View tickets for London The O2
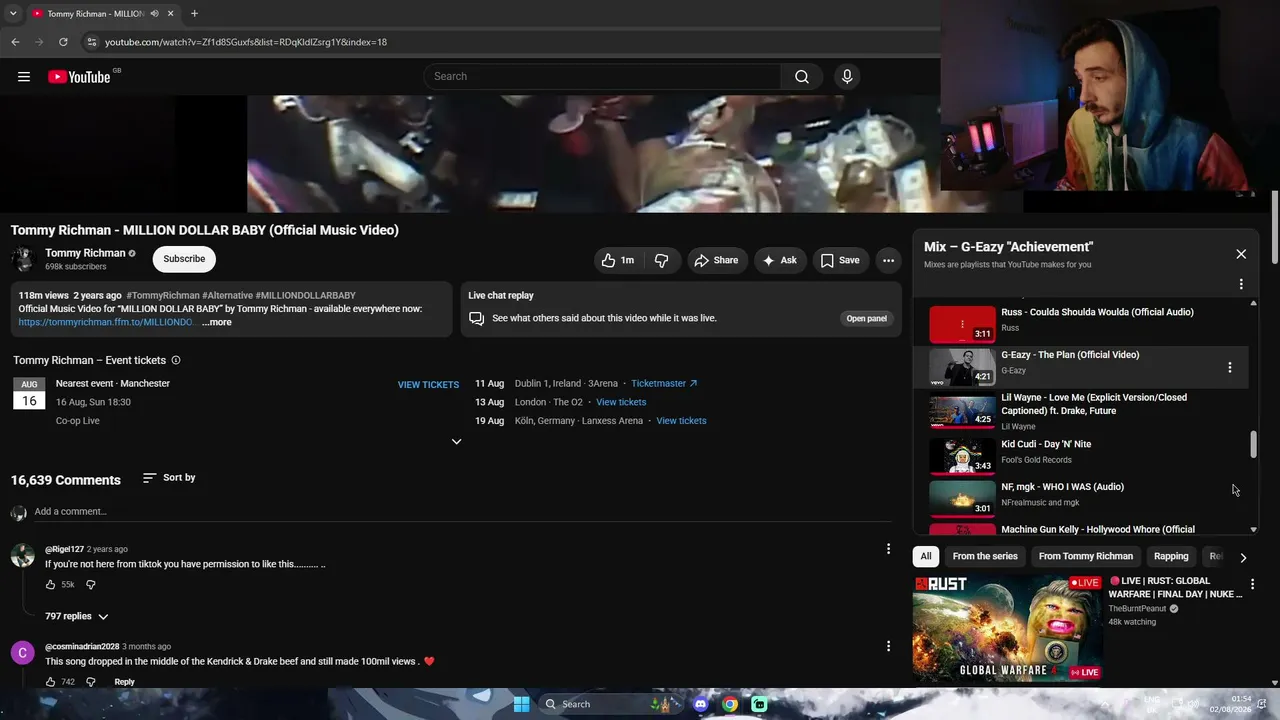This screenshot has height=720, width=1280. pos(621,402)
